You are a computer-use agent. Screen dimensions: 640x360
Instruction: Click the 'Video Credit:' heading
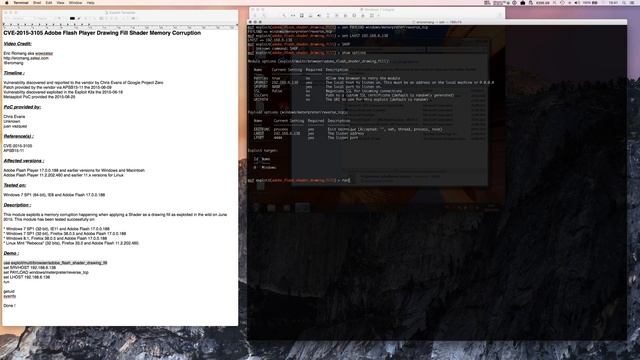pyautogui.click(x=18, y=44)
